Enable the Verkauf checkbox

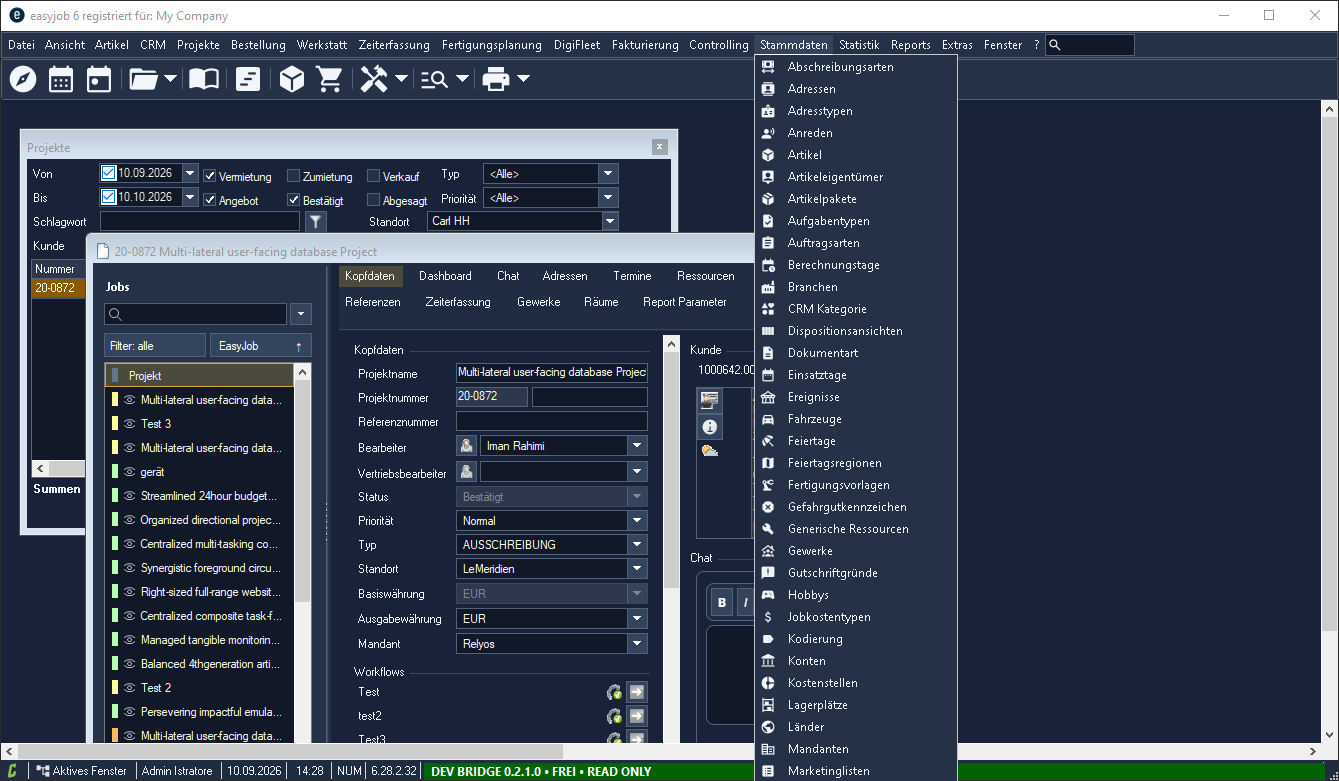[374, 176]
